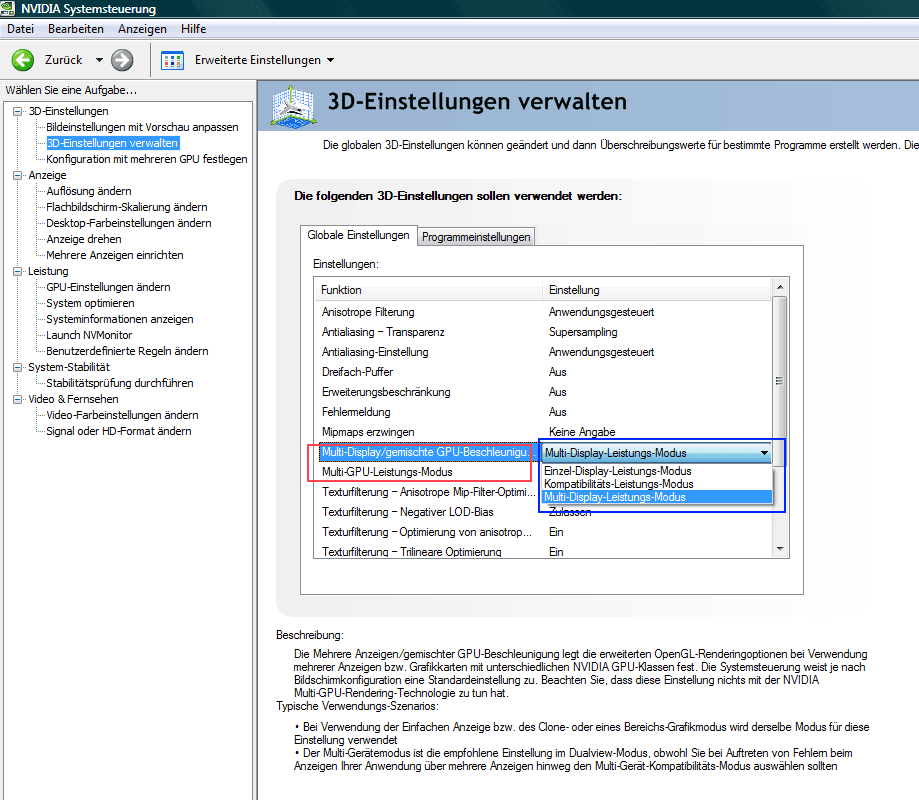Select the Antialiasing-Einstellung row
Viewport: 919px width, 800px height.
(542, 352)
